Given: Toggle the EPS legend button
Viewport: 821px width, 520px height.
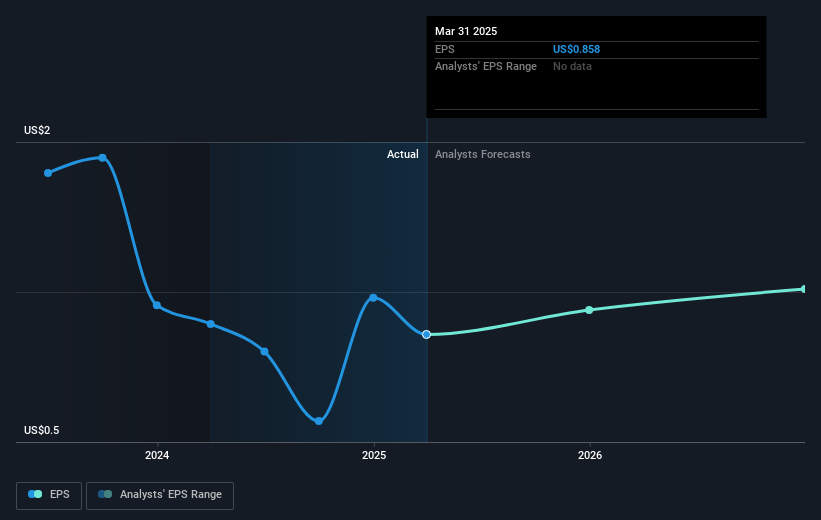Looking at the screenshot, I should pos(49,495).
